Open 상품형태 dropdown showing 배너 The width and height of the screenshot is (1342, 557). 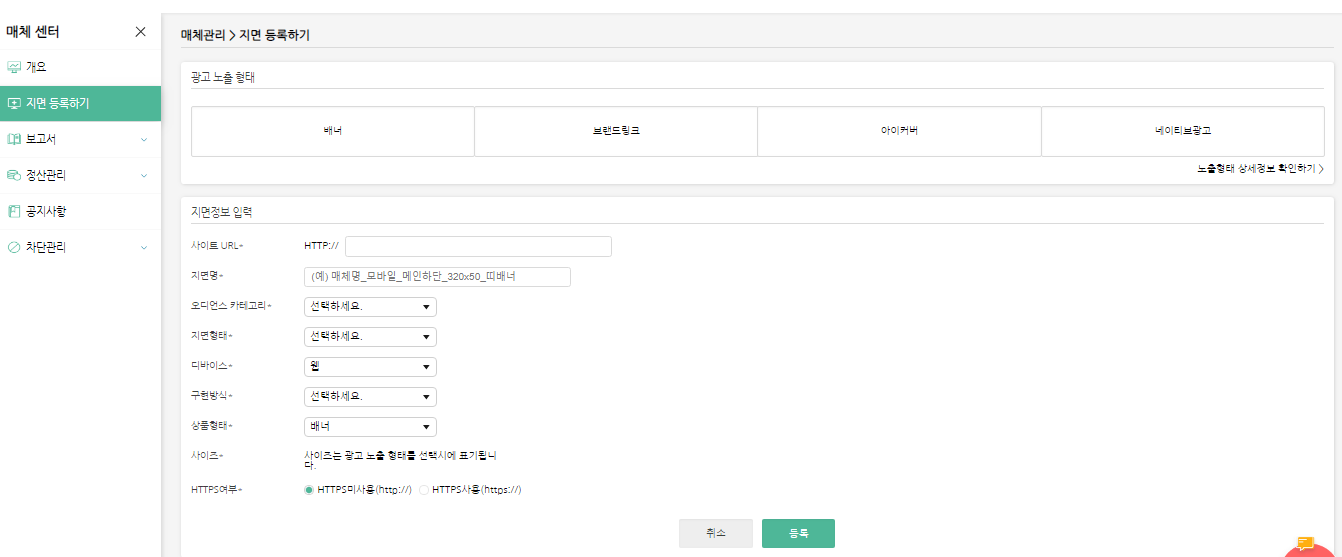(370, 427)
